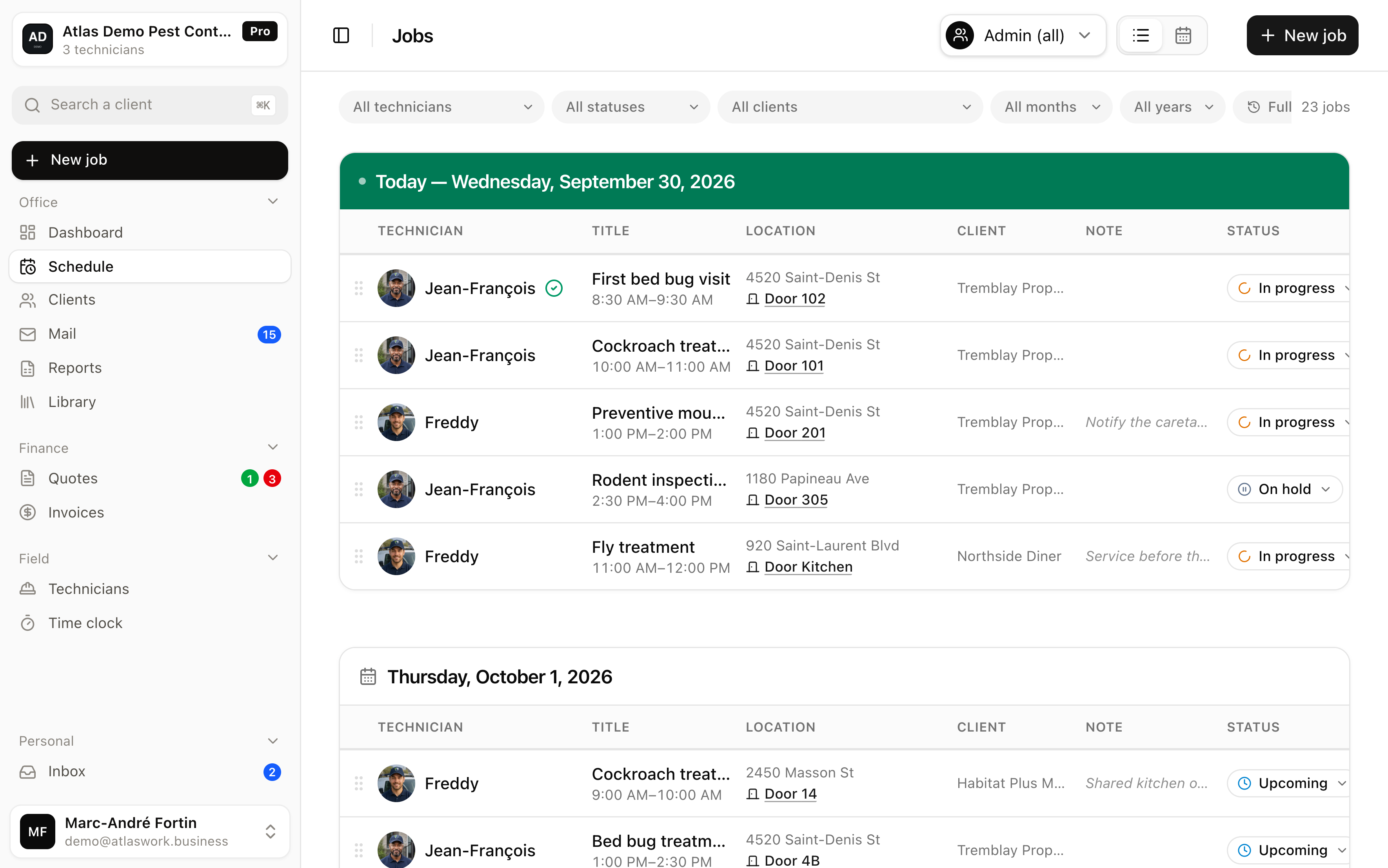
Task: Open the personal Inbox
Action: point(150,772)
